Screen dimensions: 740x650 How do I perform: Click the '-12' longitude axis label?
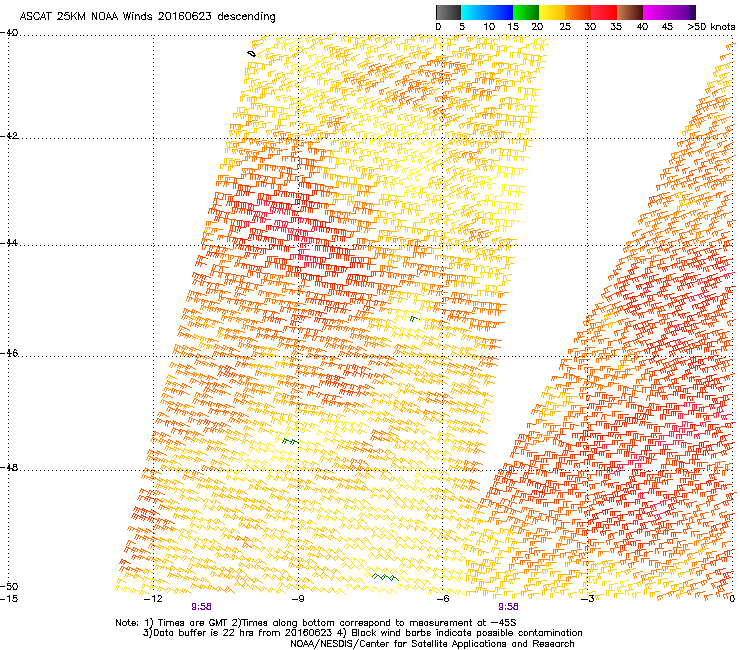tap(153, 599)
